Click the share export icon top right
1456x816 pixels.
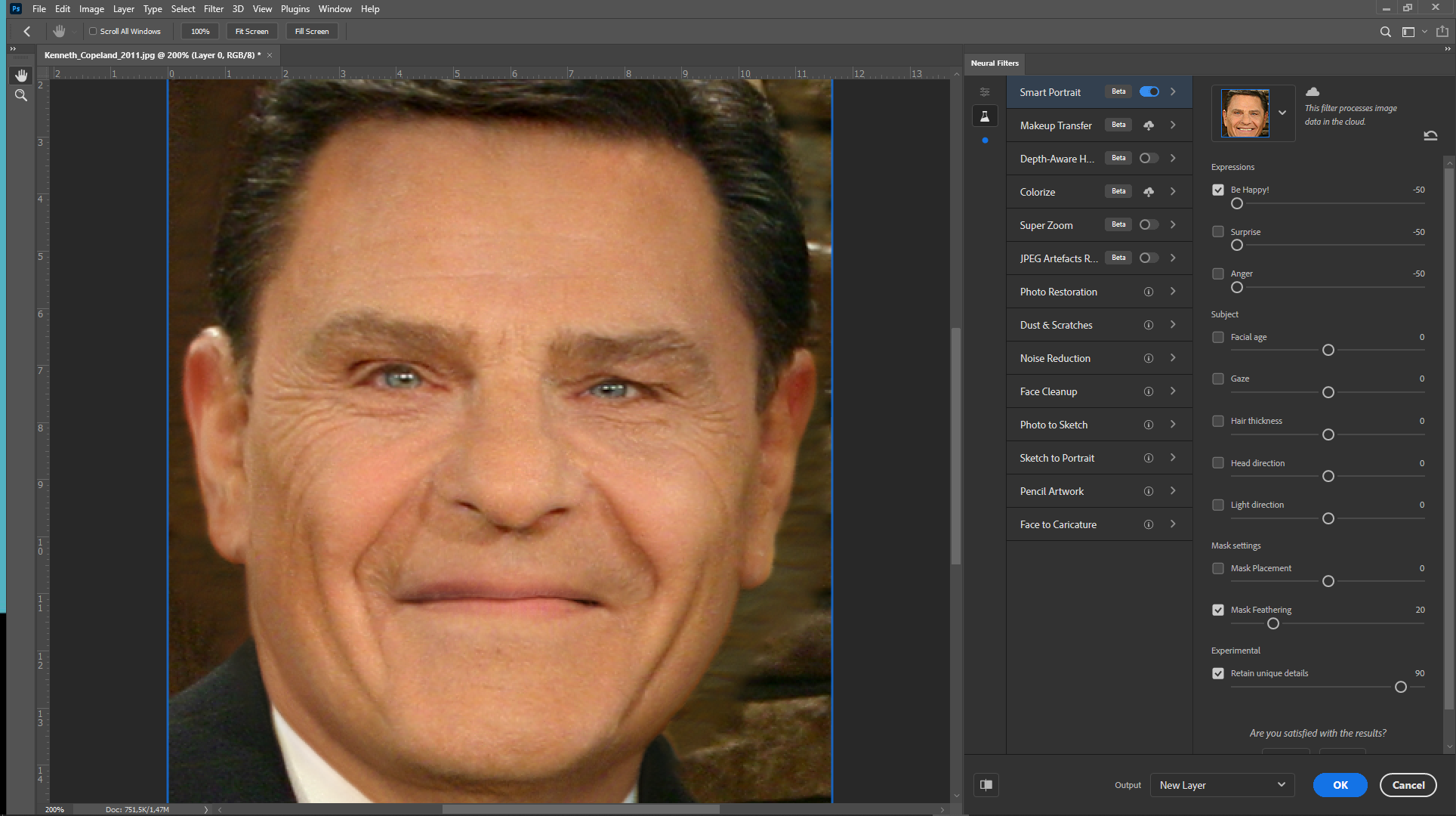click(1442, 32)
